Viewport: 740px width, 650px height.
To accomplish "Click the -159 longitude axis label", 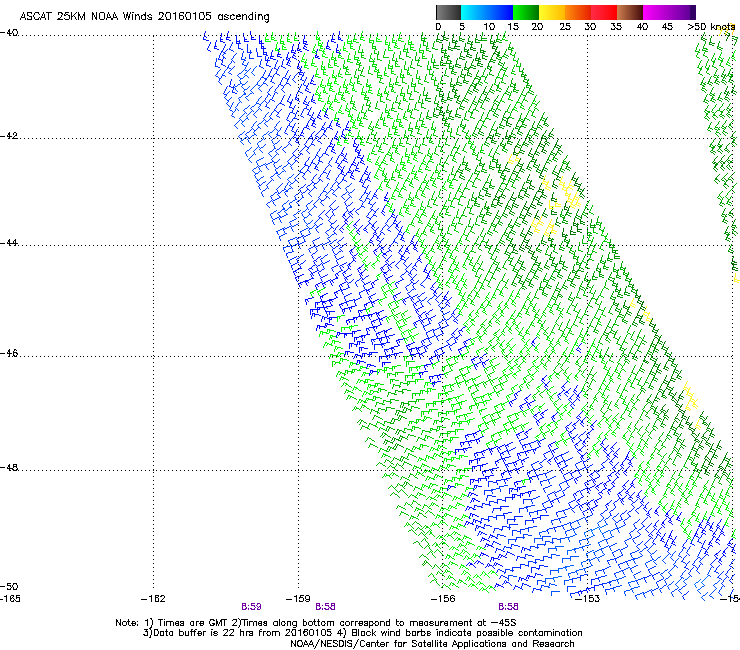I will [298, 599].
